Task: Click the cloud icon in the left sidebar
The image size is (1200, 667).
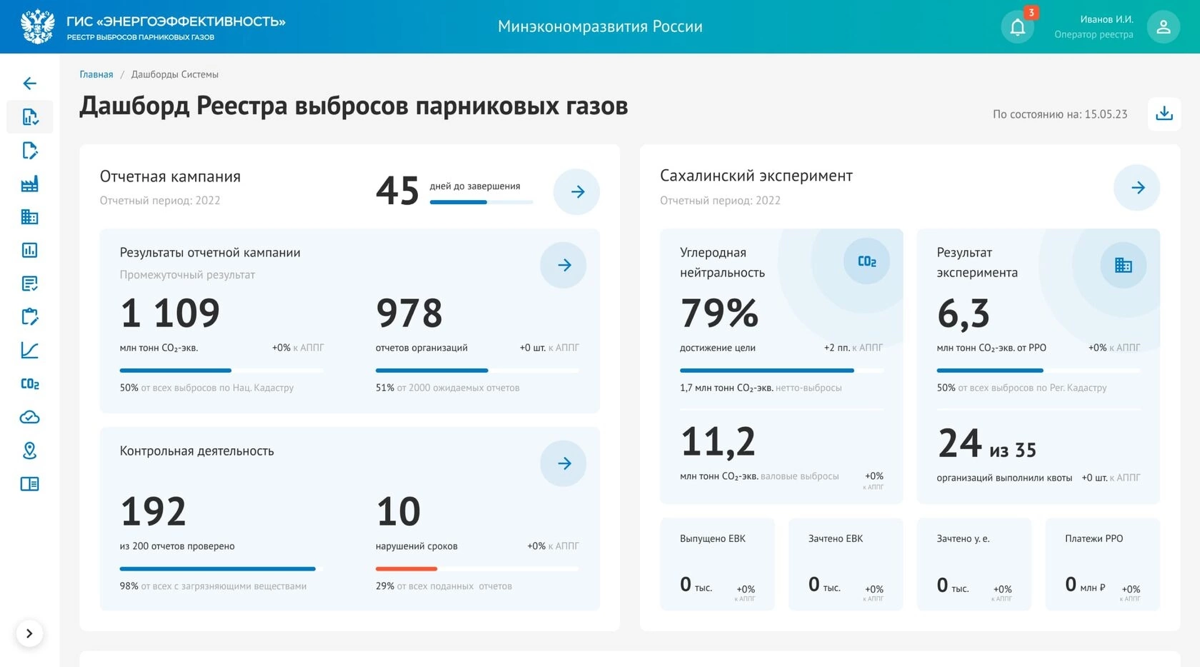Action: tap(30, 416)
